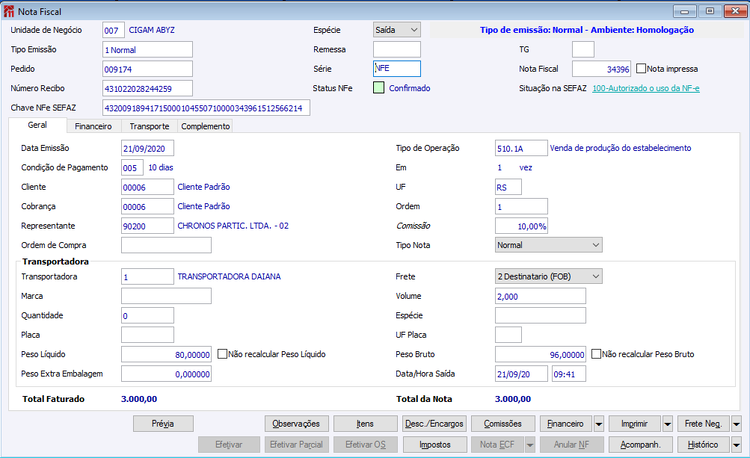Enable Não recalcular Peso Líquido checkbox
This screenshot has width=750, height=458.
coord(222,354)
